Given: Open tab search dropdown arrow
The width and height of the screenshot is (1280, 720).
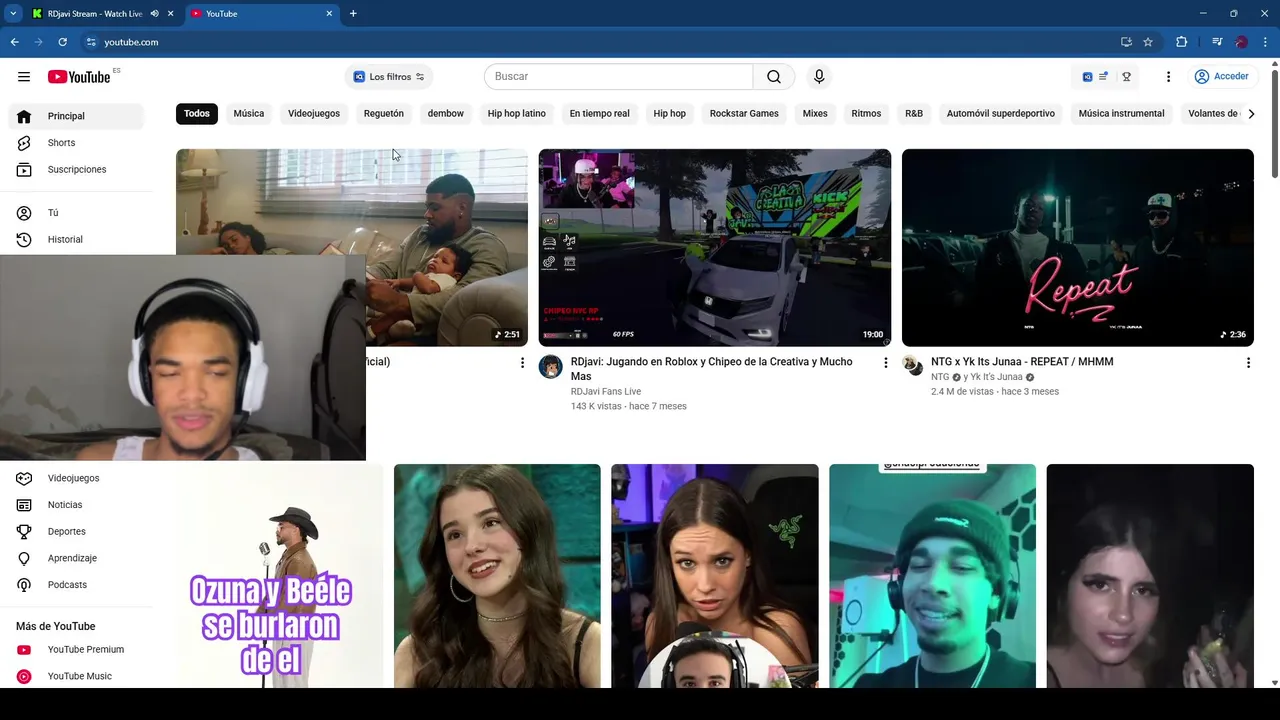Looking at the screenshot, I should 13,14.
